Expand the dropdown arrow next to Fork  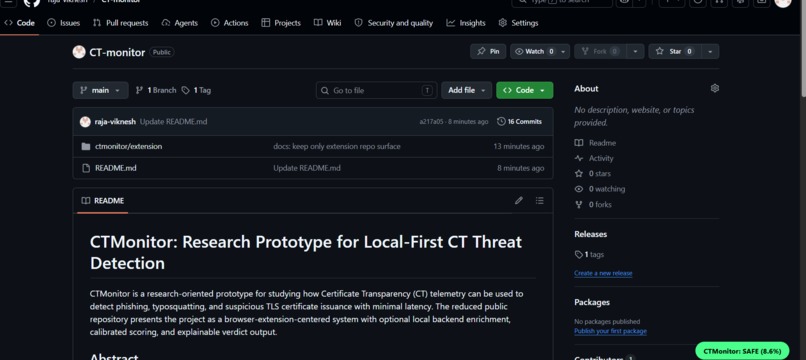click(635, 51)
